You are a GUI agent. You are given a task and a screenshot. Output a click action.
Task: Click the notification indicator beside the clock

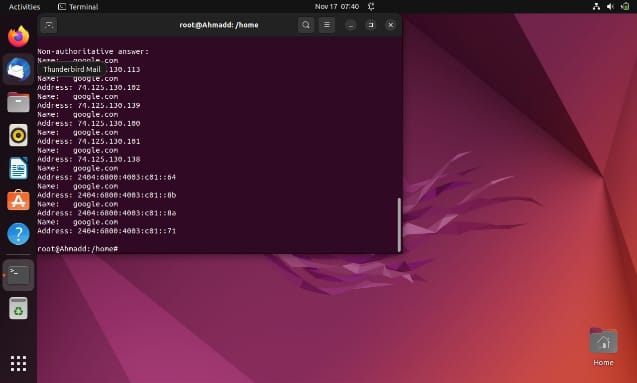[371, 6]
